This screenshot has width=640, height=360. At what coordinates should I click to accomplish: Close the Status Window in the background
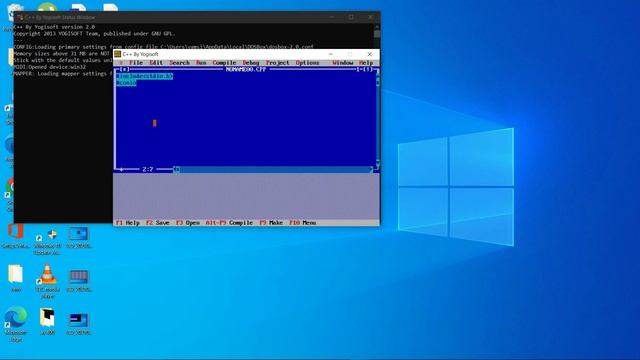pos(370,17)
